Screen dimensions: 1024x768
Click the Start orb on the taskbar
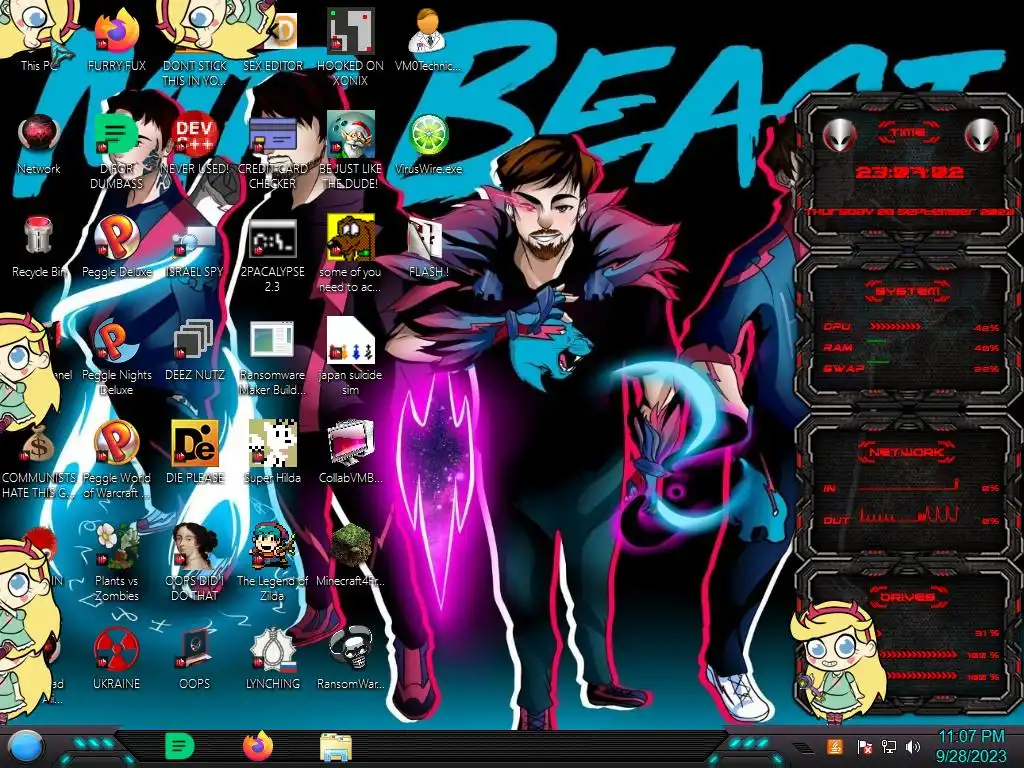[x=27, y=748]
